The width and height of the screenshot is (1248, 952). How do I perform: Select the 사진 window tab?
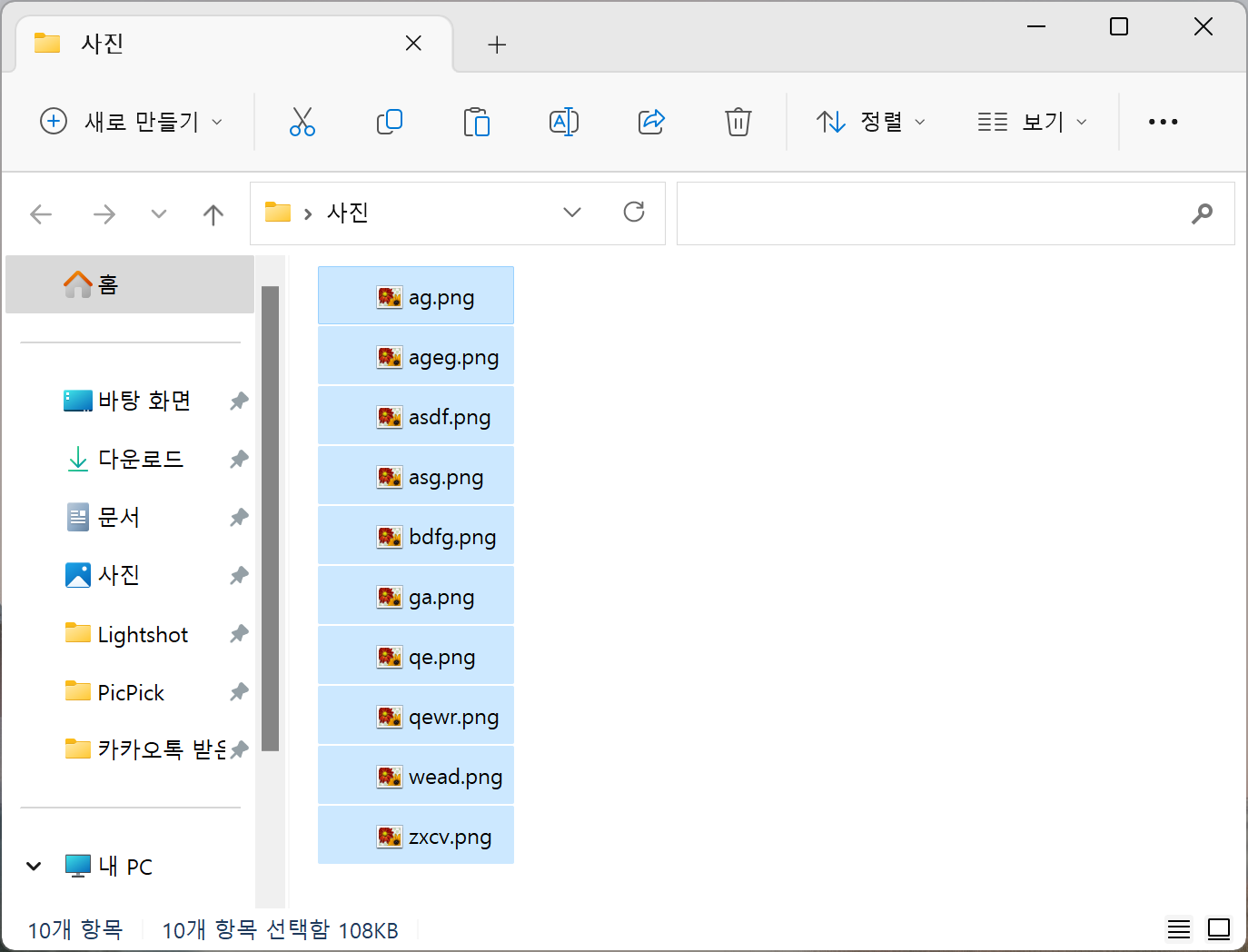(x=234, y=44)
